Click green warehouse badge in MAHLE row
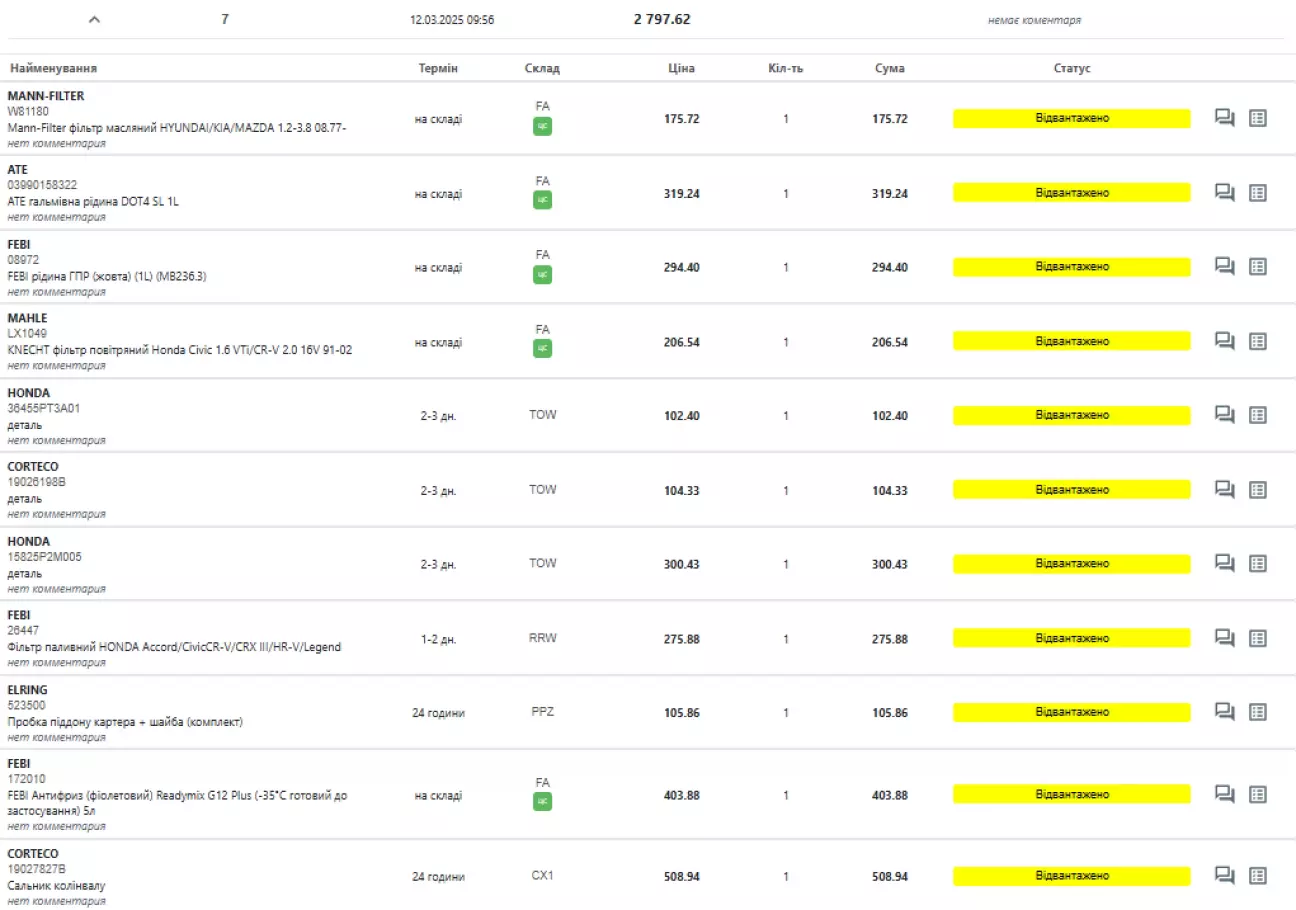The width and height of the screenshot is (1296, 910). 542,348
